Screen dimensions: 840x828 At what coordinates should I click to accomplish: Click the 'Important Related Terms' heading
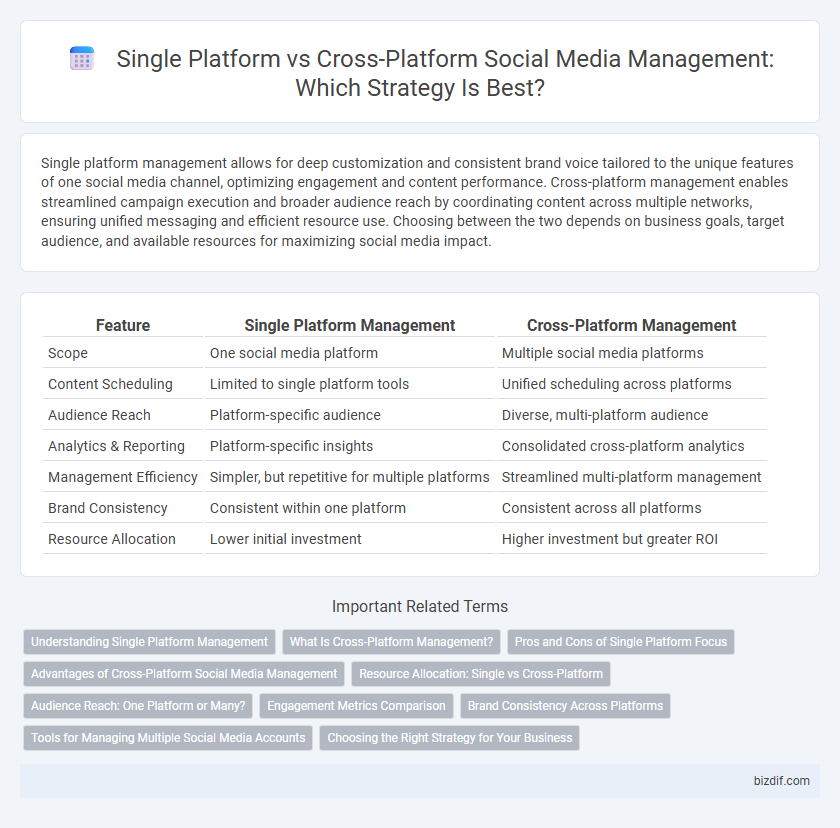pos(420,606)
